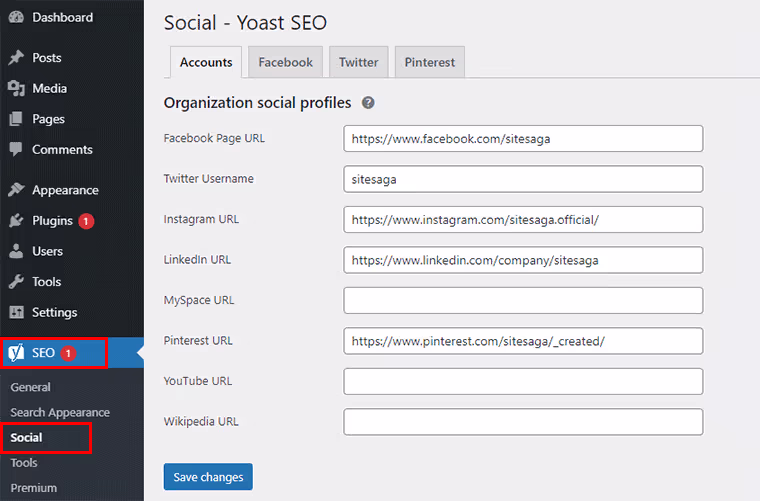760x501 pixels.
Task: Click the Plugins update count badge
Action: click(x=86, y=221)
